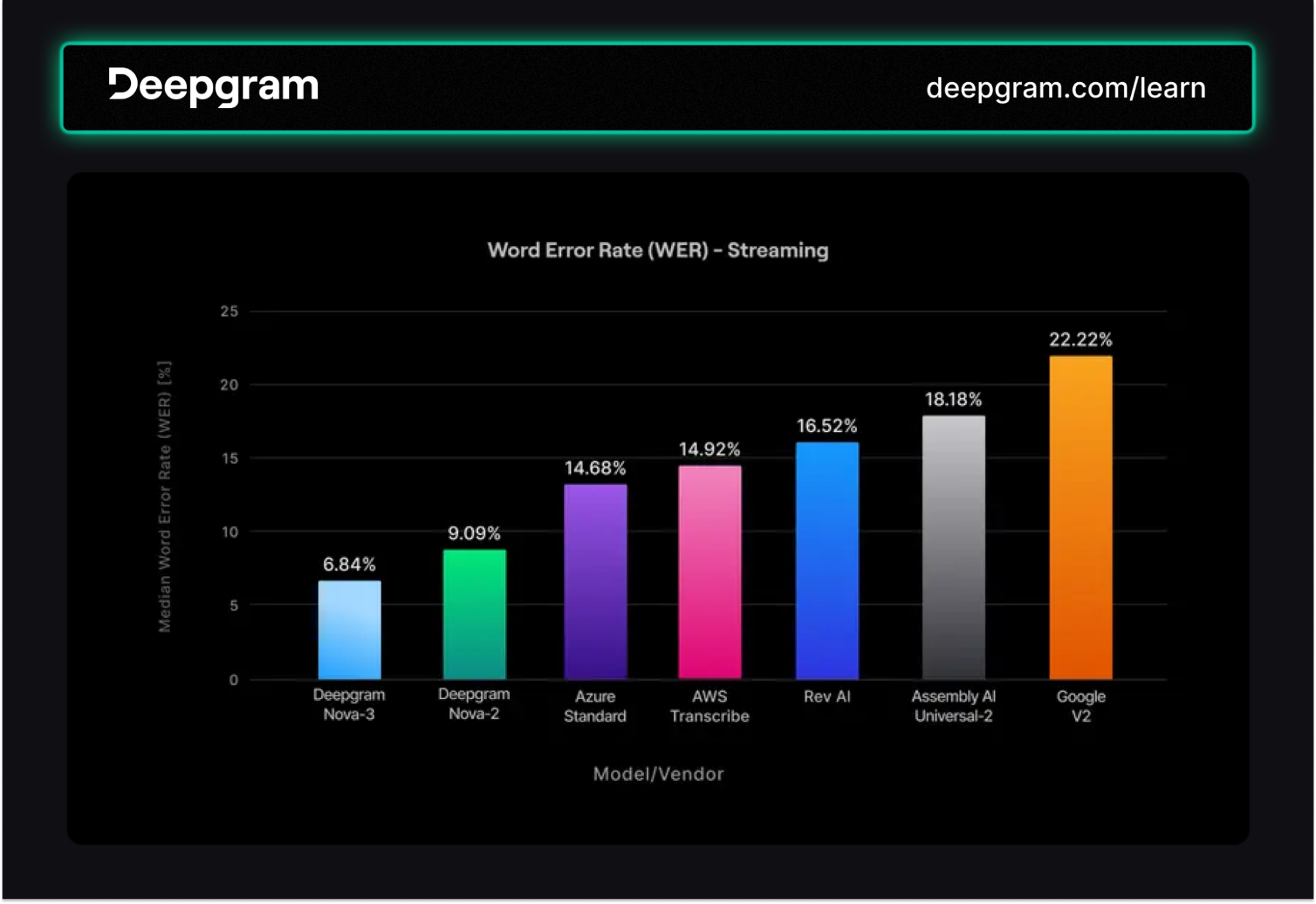Click the 'AWS Transcribe' axis label
This screenshot has height=904, width=1316.
tap(710, 706)
